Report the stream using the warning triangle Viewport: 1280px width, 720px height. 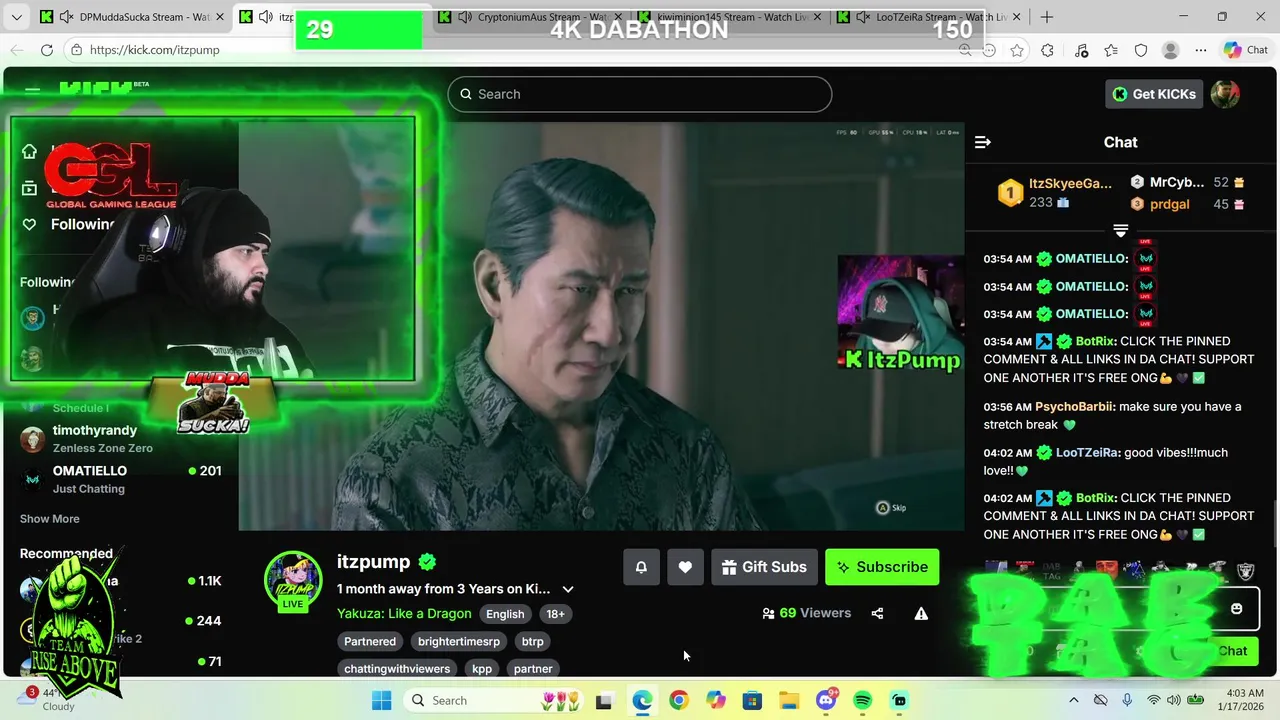(x=921, y=613)
